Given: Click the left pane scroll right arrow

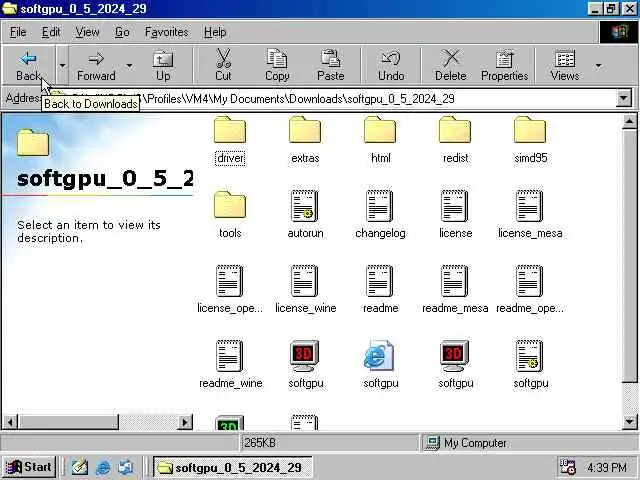Looking at the screenshot, I should 186,422.
